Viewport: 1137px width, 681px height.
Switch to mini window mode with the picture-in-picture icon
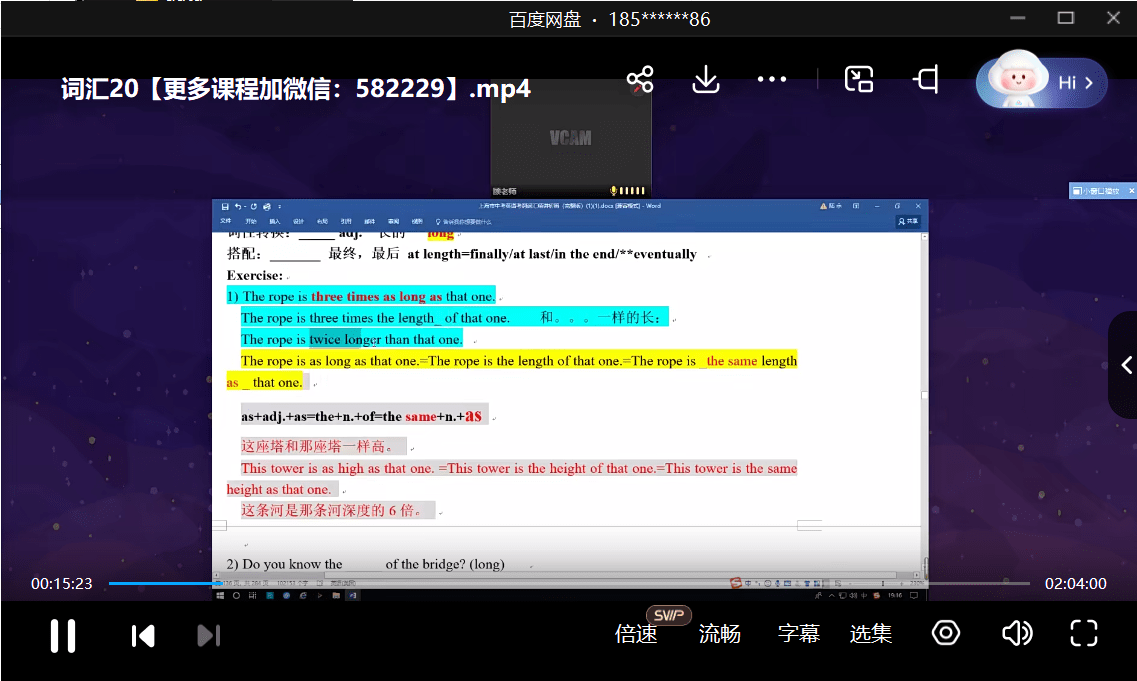[x=859, y=79]
